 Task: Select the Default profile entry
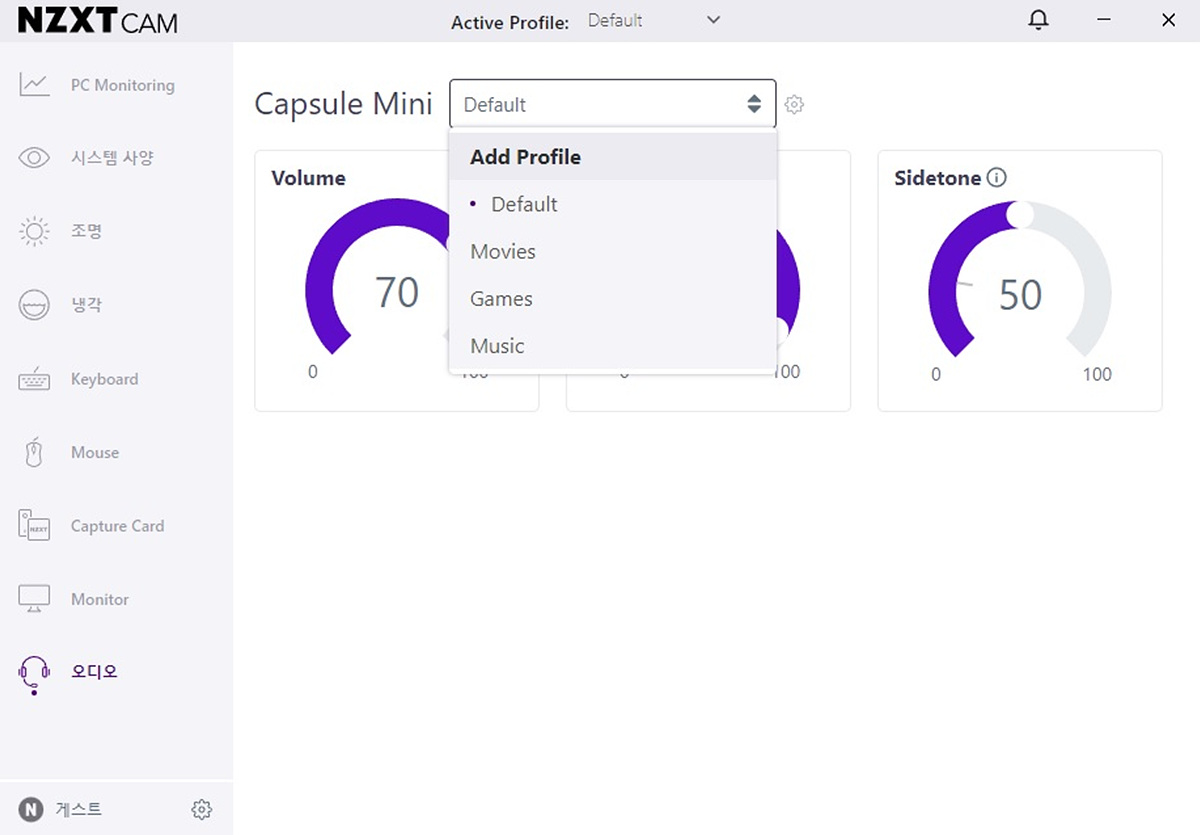pos(613,204)
